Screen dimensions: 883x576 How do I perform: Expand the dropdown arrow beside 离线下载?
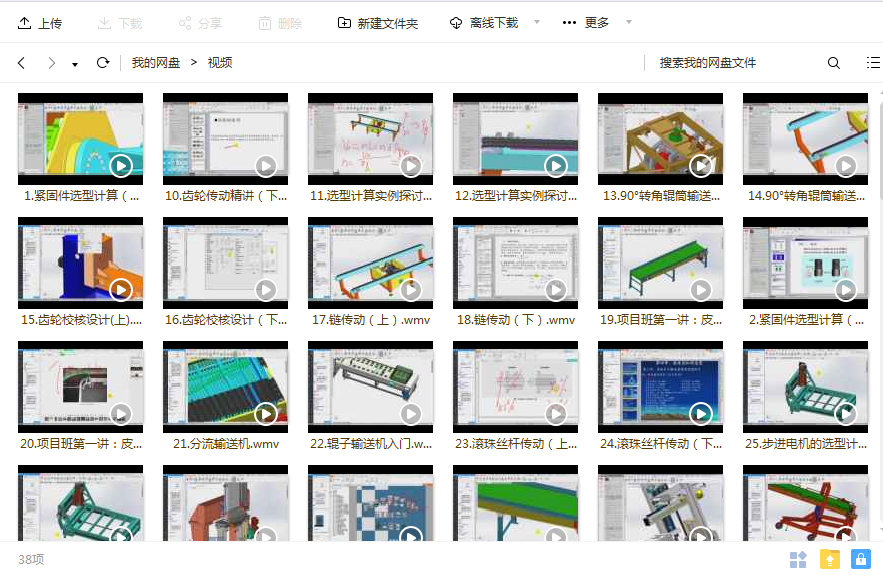tap(537, 22)
